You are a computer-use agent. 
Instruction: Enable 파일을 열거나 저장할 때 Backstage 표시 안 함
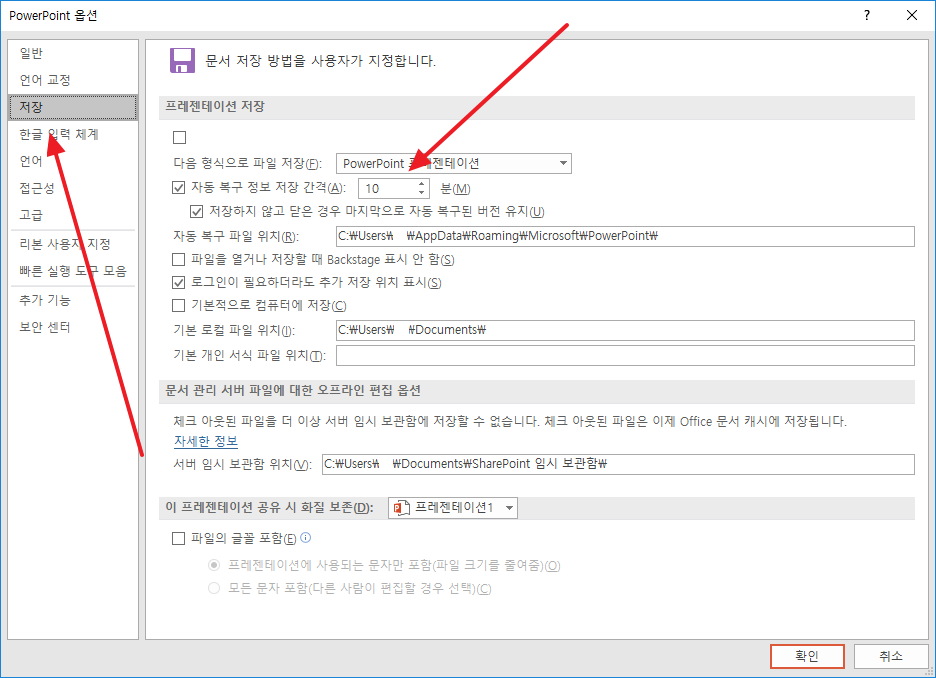tap(178, 260)
